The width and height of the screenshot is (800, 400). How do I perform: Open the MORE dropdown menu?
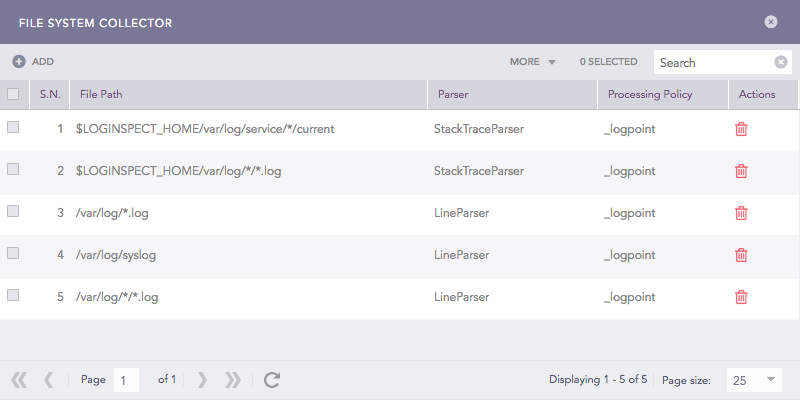pyautogui.click(x=533, y=62)
